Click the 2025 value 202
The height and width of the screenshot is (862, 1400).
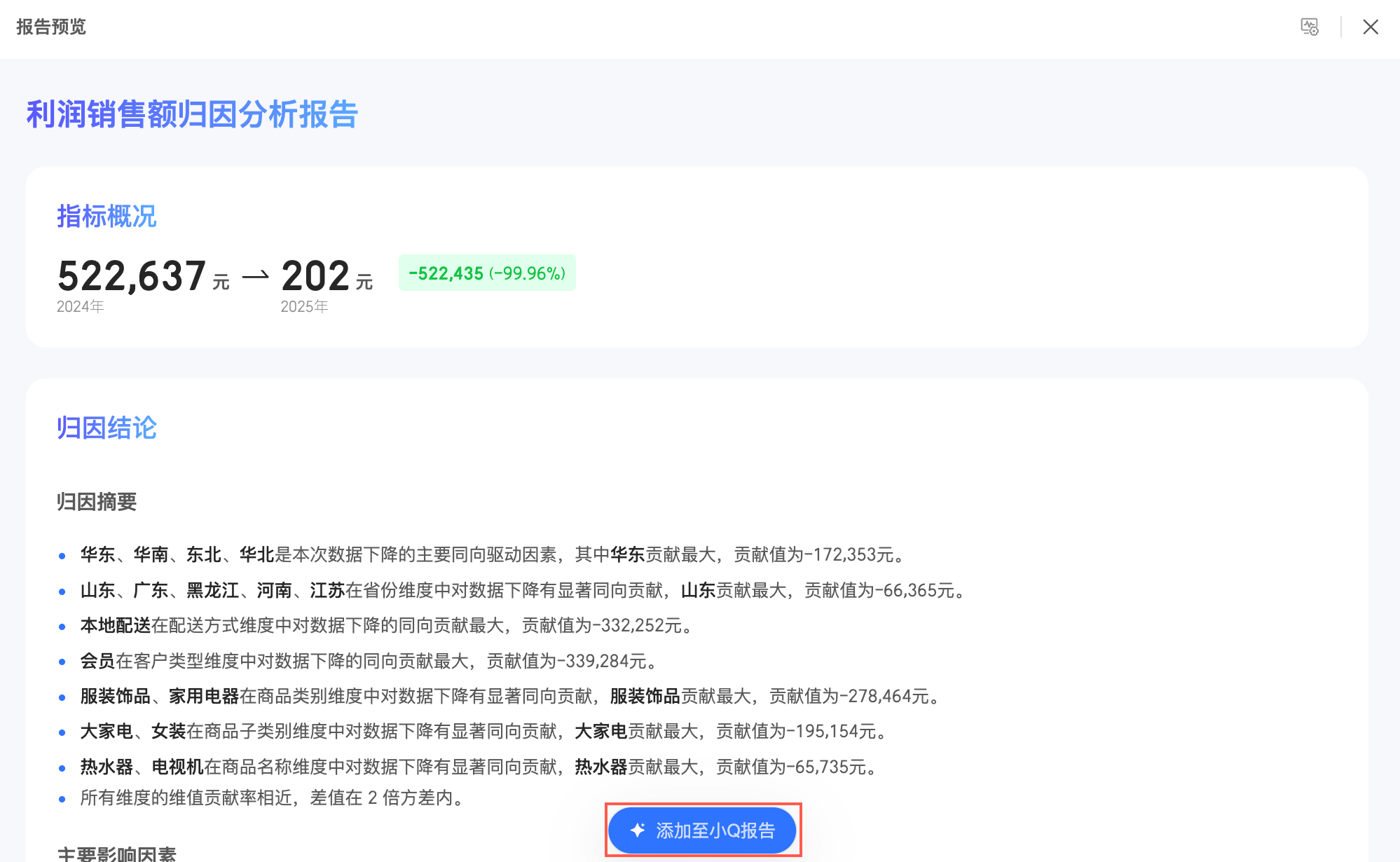315,275
